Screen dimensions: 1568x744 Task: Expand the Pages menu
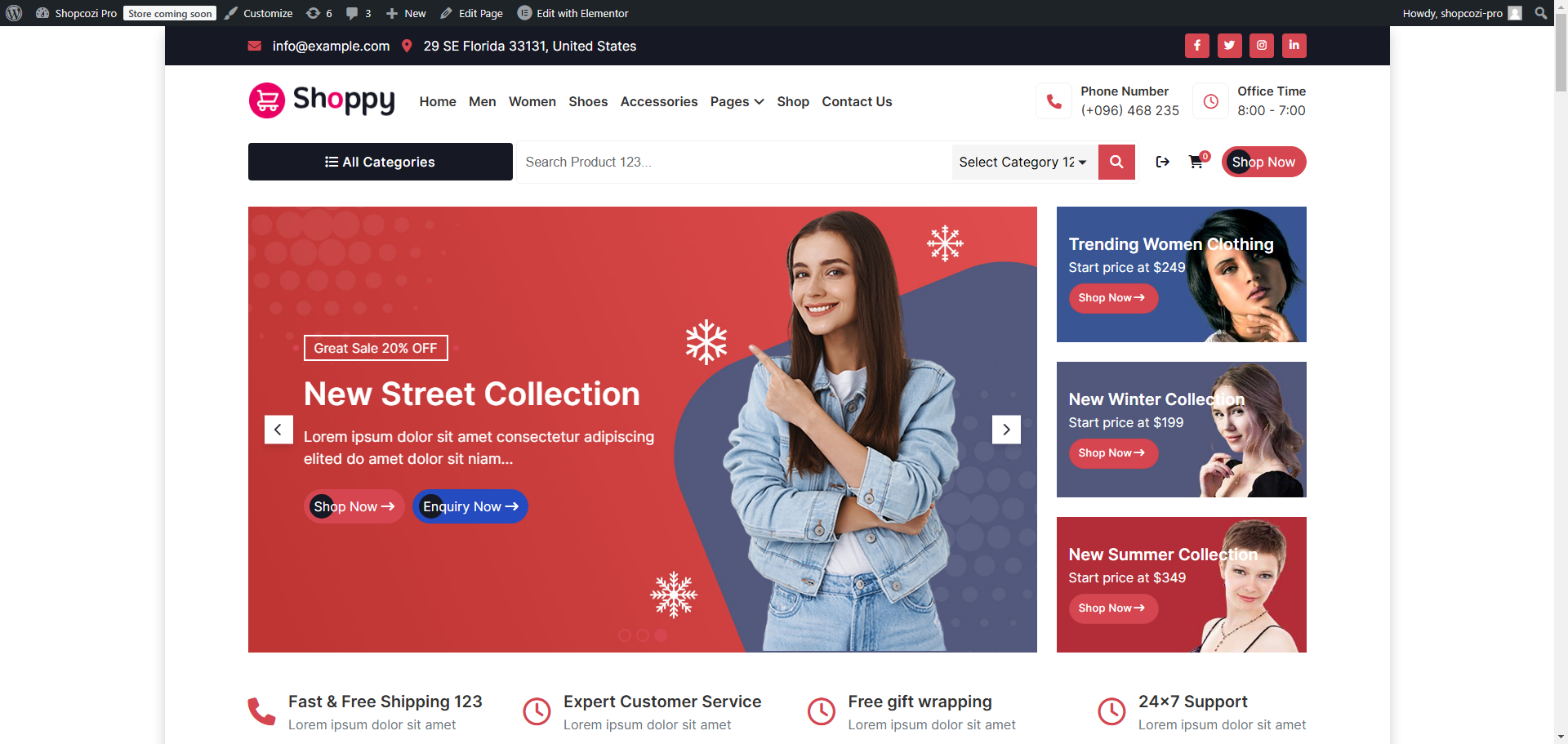click(737, 101)
